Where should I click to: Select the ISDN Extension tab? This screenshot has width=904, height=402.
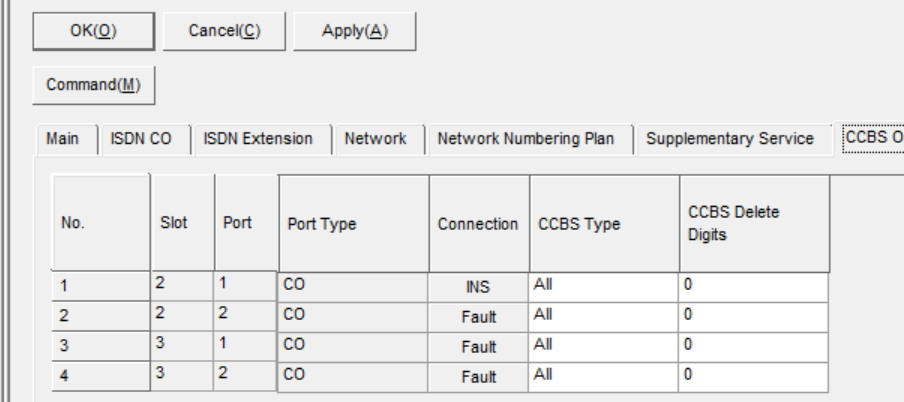pyautogui.click(x=258, y=140)
